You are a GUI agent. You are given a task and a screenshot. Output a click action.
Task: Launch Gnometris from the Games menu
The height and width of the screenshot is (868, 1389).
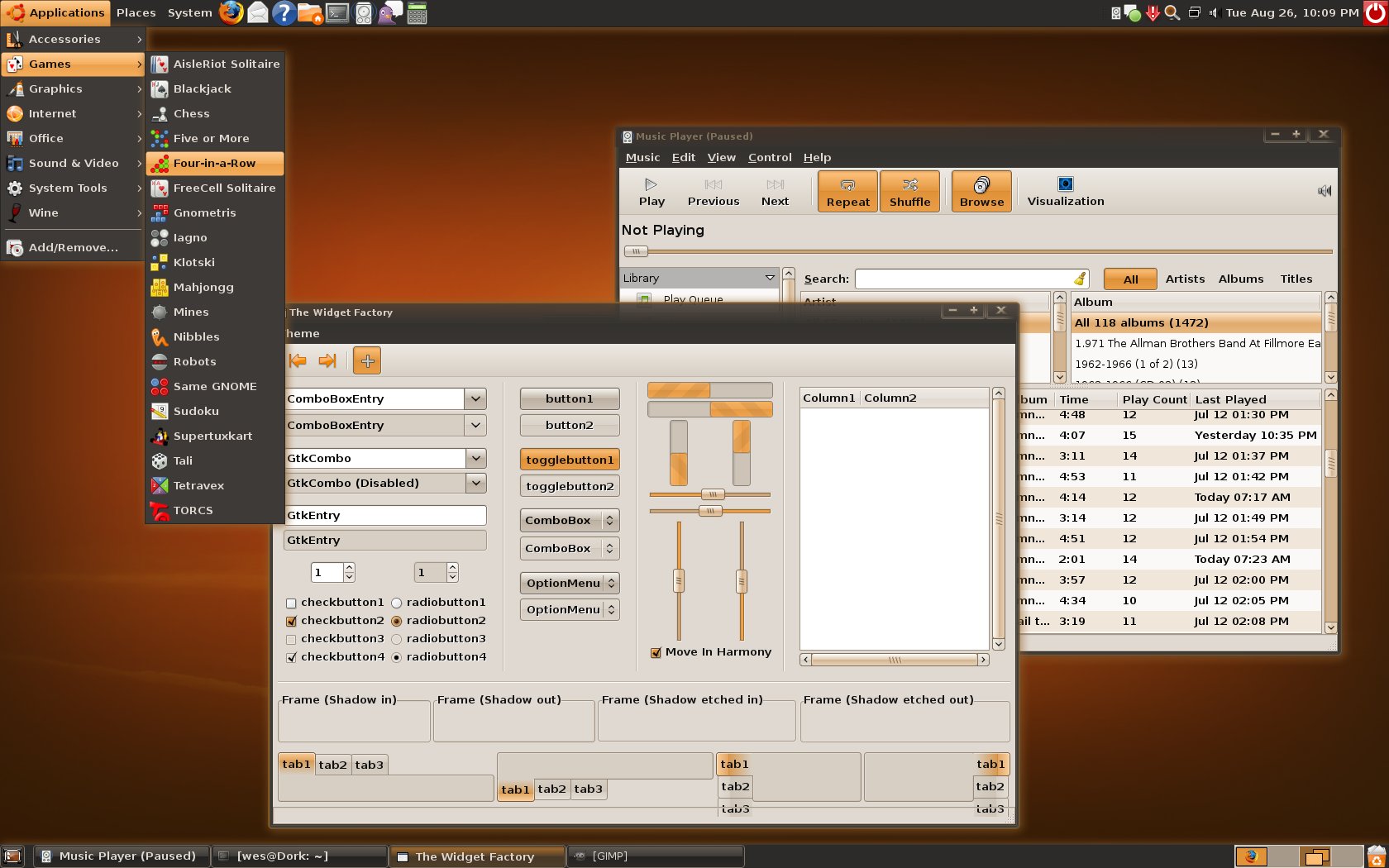pyautogui.click(x=215, y=212)
